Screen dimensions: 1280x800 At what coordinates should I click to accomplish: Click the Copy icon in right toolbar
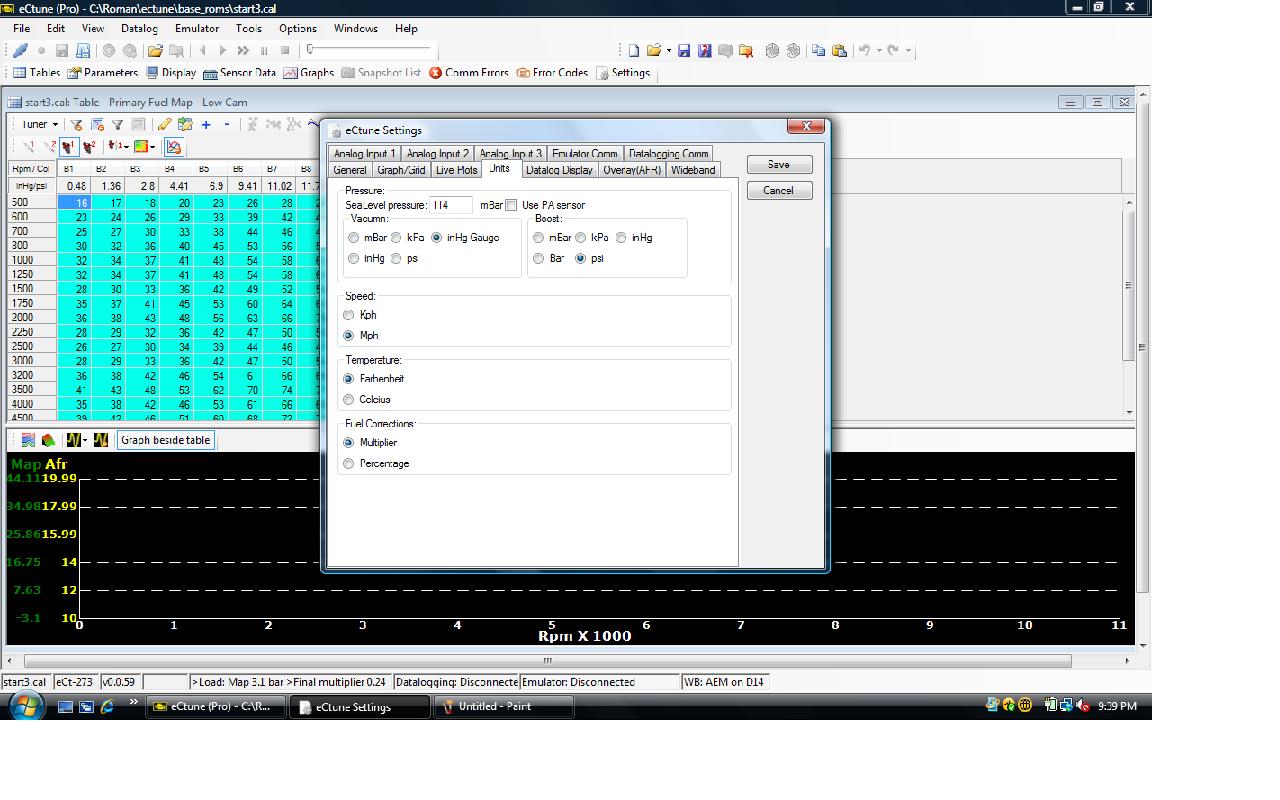tap(819, 50)
